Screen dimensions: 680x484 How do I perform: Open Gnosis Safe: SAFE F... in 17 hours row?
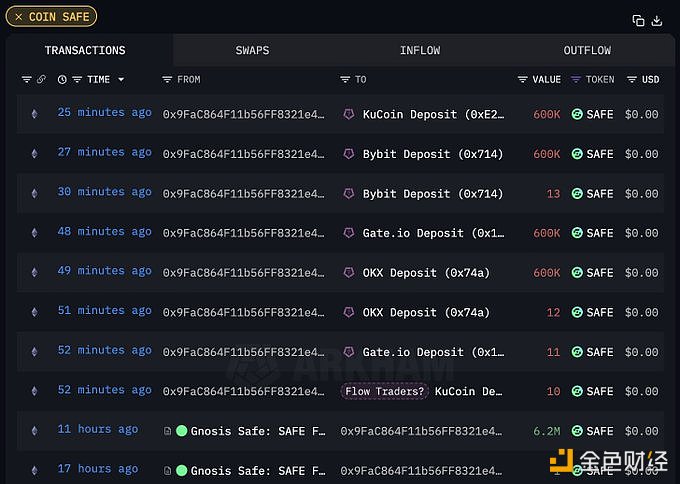(x=258, y=471)
